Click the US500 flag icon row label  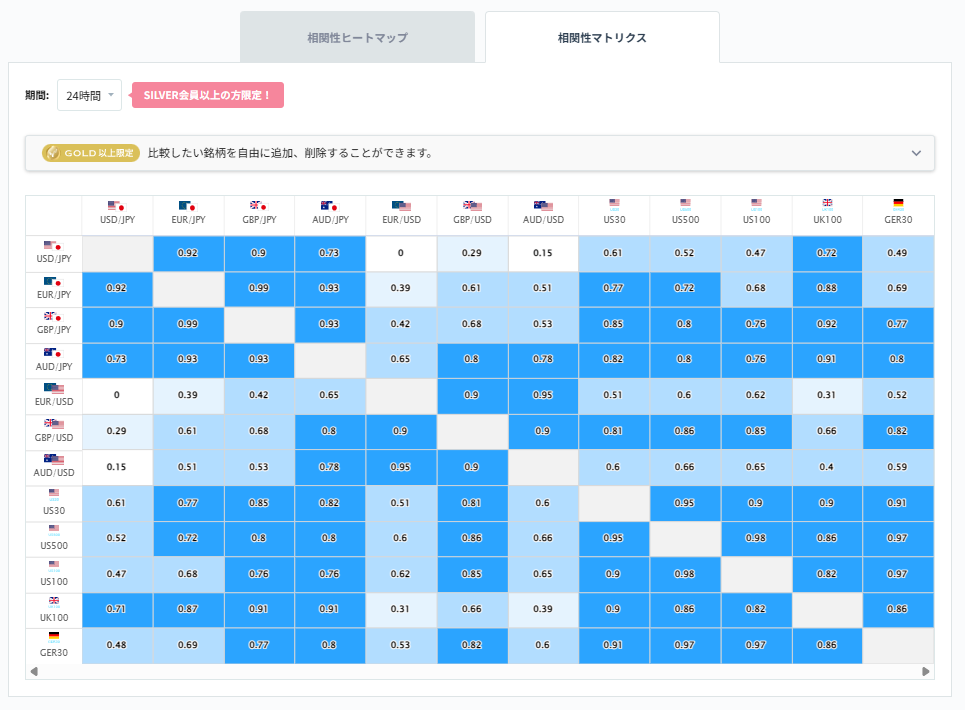[53, 526]
